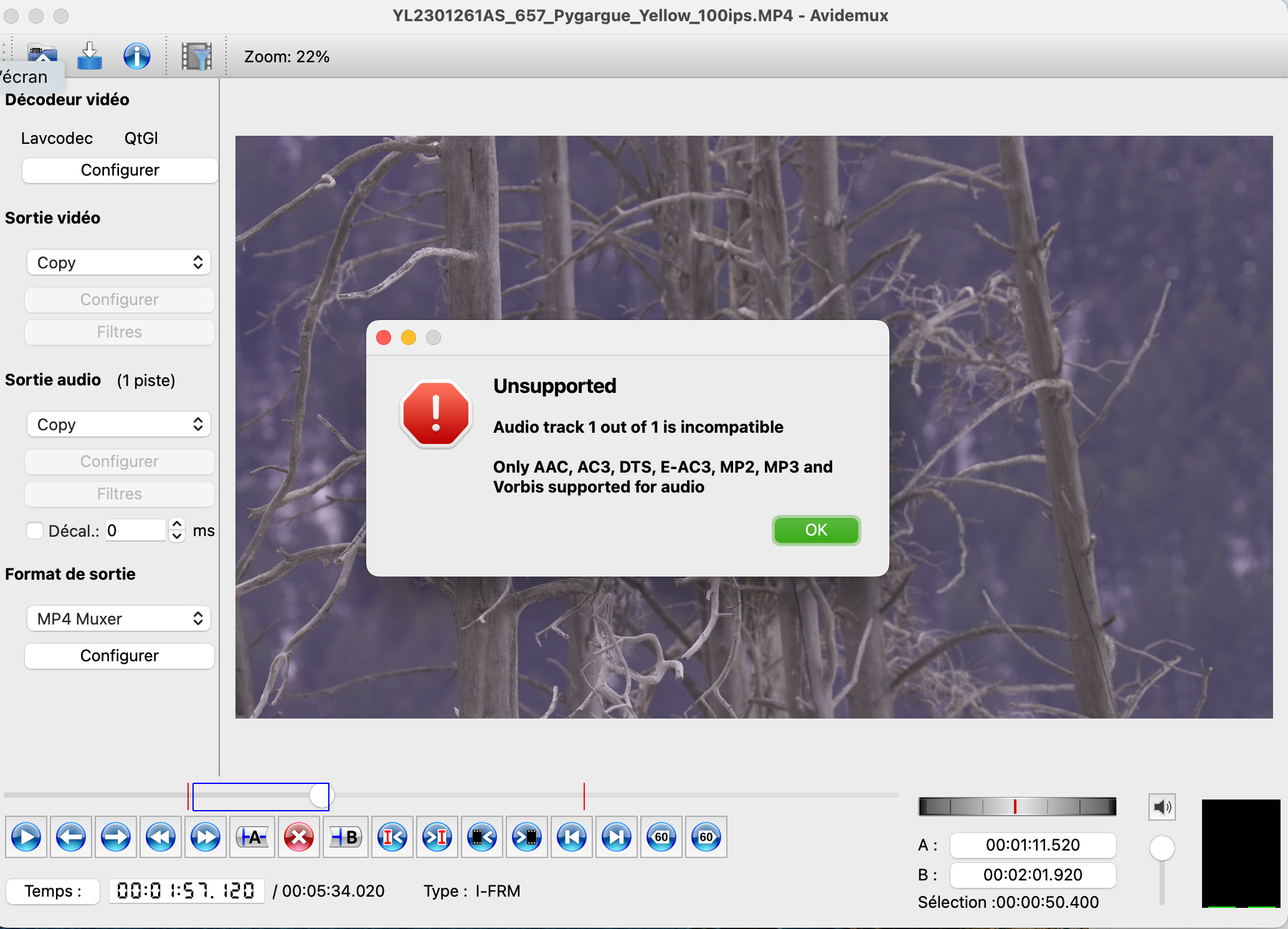Viewport: 1288px width, 929px height.
Task: Click the volume slider knob
Action: pos(1162,848)
